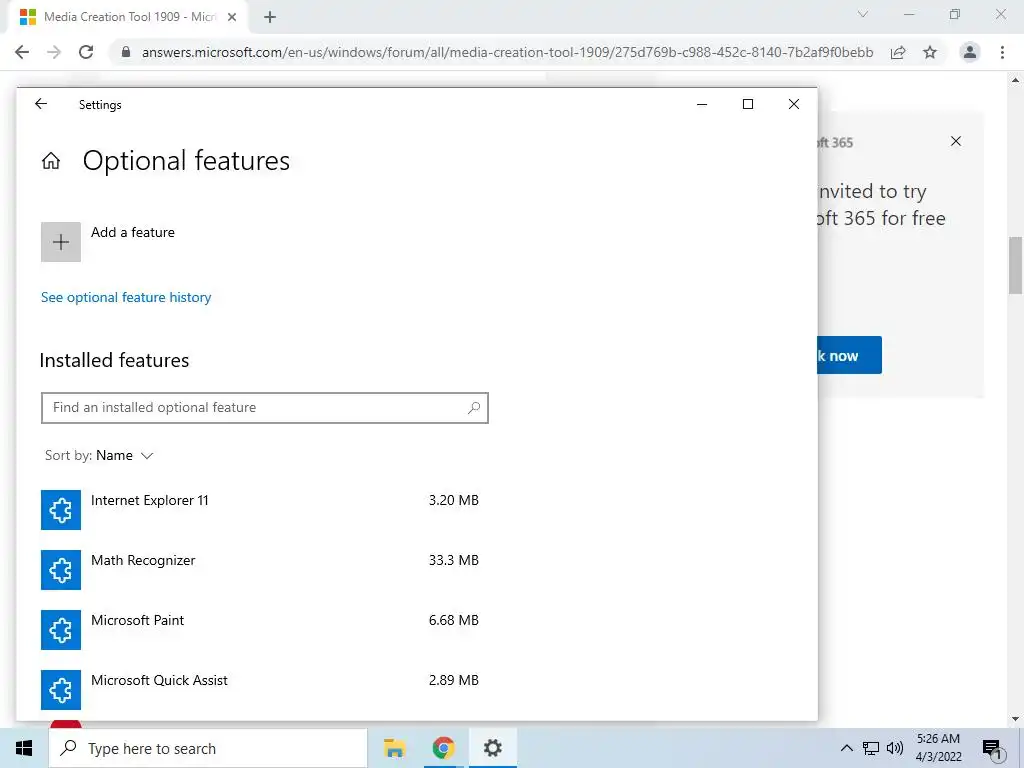This screenshot has width=1024, height=768.
Task: Dismiss the Microsoft 365 promo banner
Action: (x=956, y=141)
